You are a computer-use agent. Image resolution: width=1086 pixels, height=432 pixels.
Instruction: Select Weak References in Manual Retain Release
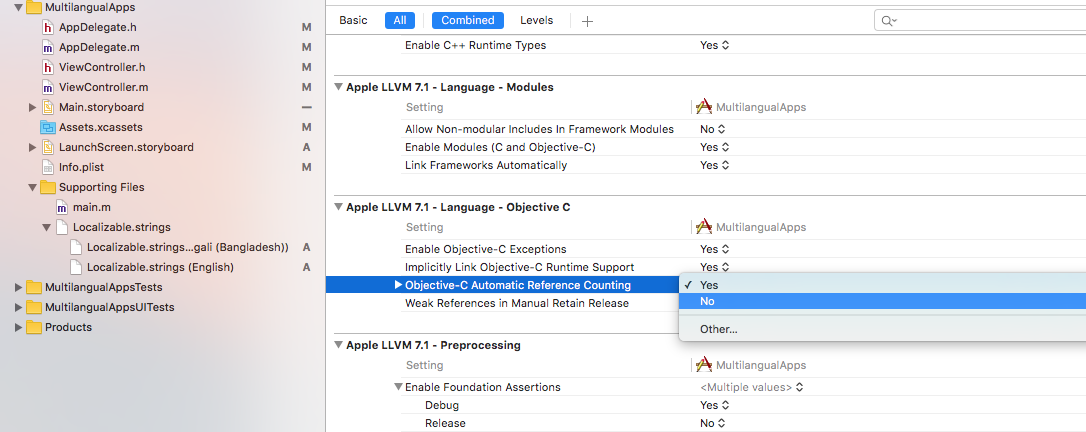coord(517,303)
